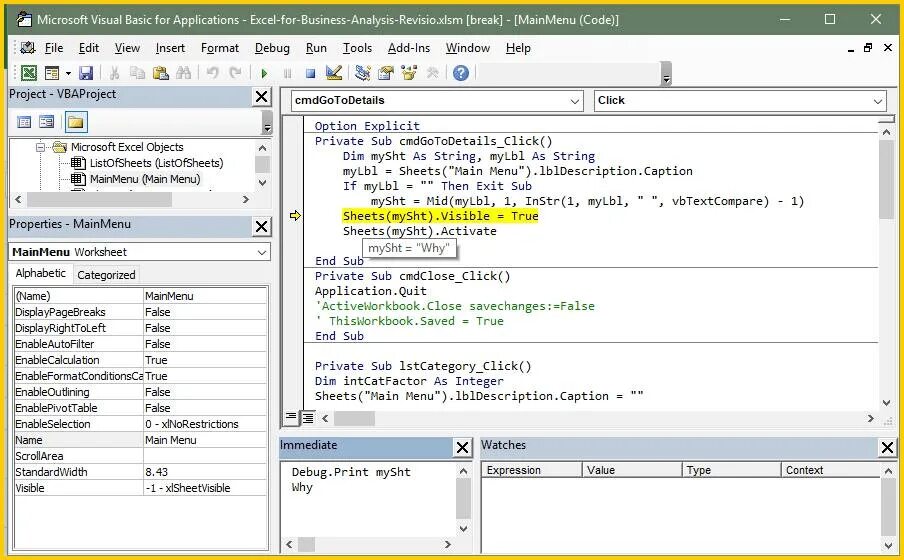
Task: Collapse the Microsoft Excel Objects tree node
Action: 40,147
